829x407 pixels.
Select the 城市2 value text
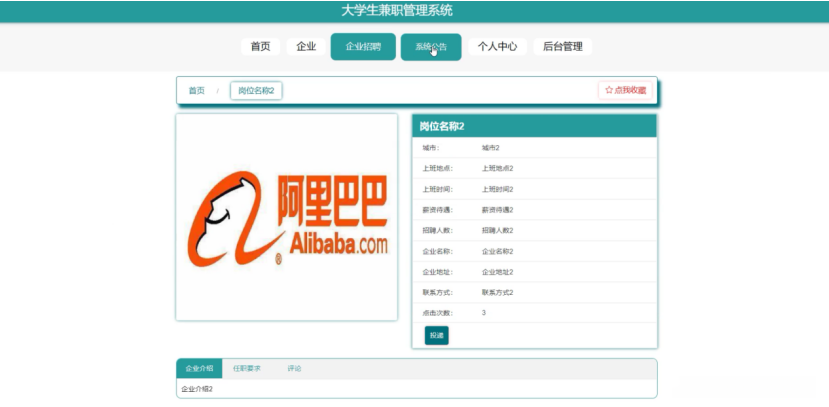click(491, 148)
